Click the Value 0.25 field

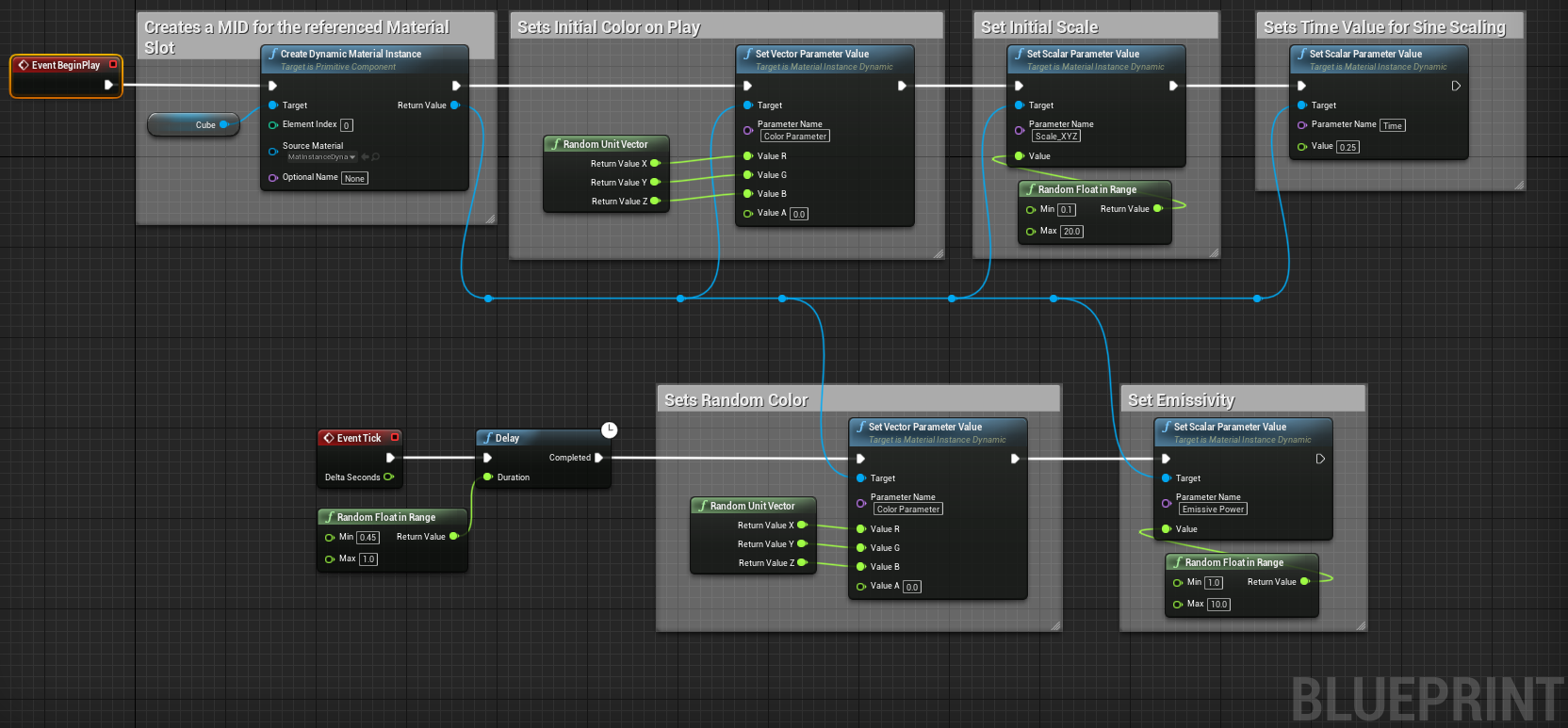click(1347, 147)
